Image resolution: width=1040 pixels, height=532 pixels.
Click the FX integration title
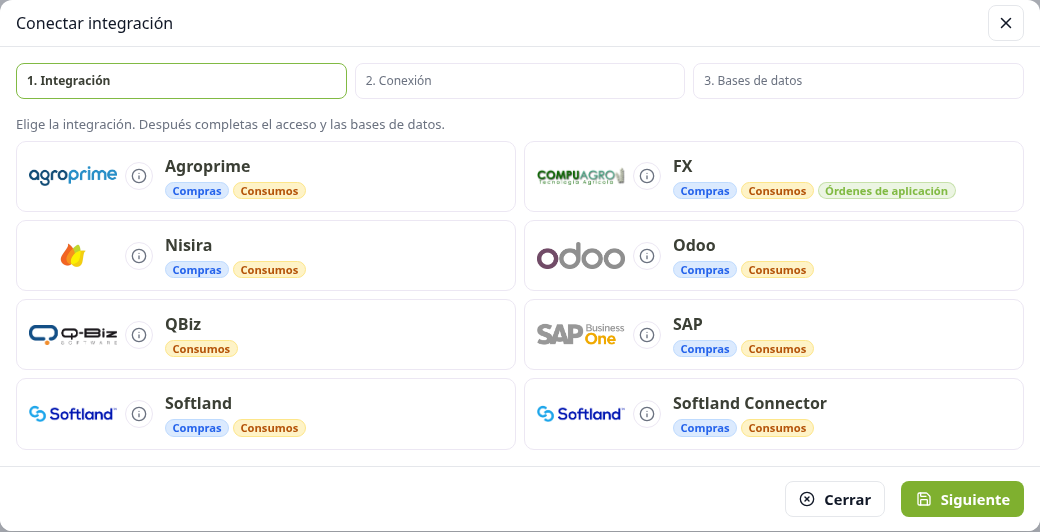682,166
